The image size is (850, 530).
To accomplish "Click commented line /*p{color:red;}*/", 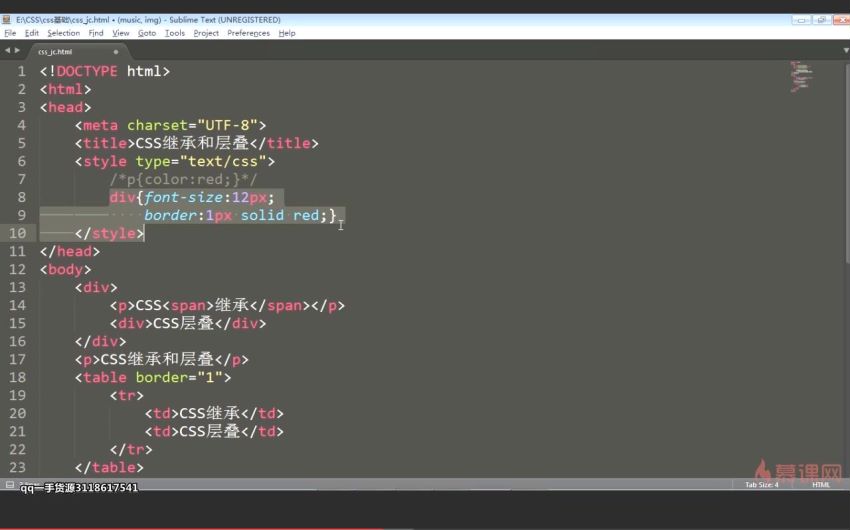I will [x=183, y=179].
